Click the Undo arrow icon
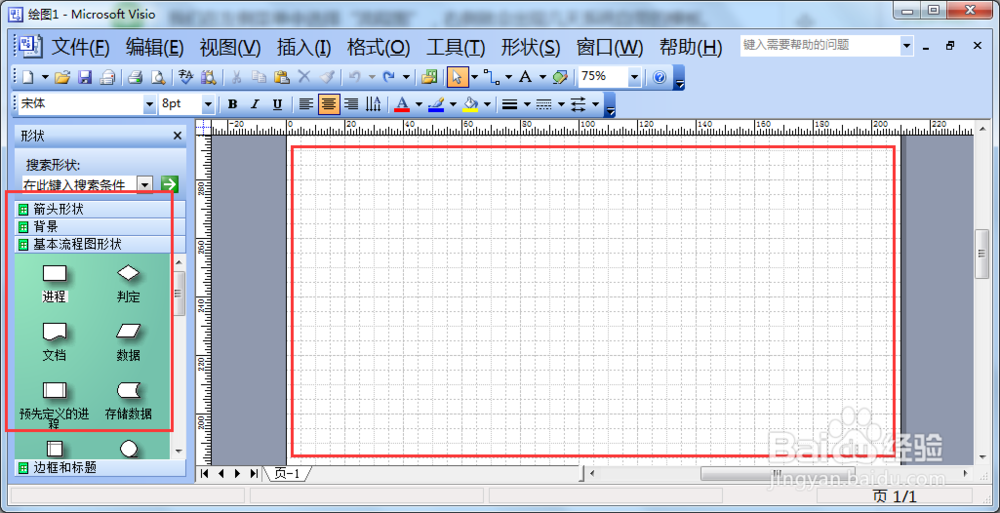Viewport: 1000px width, 513px height. tap(355, 77)
